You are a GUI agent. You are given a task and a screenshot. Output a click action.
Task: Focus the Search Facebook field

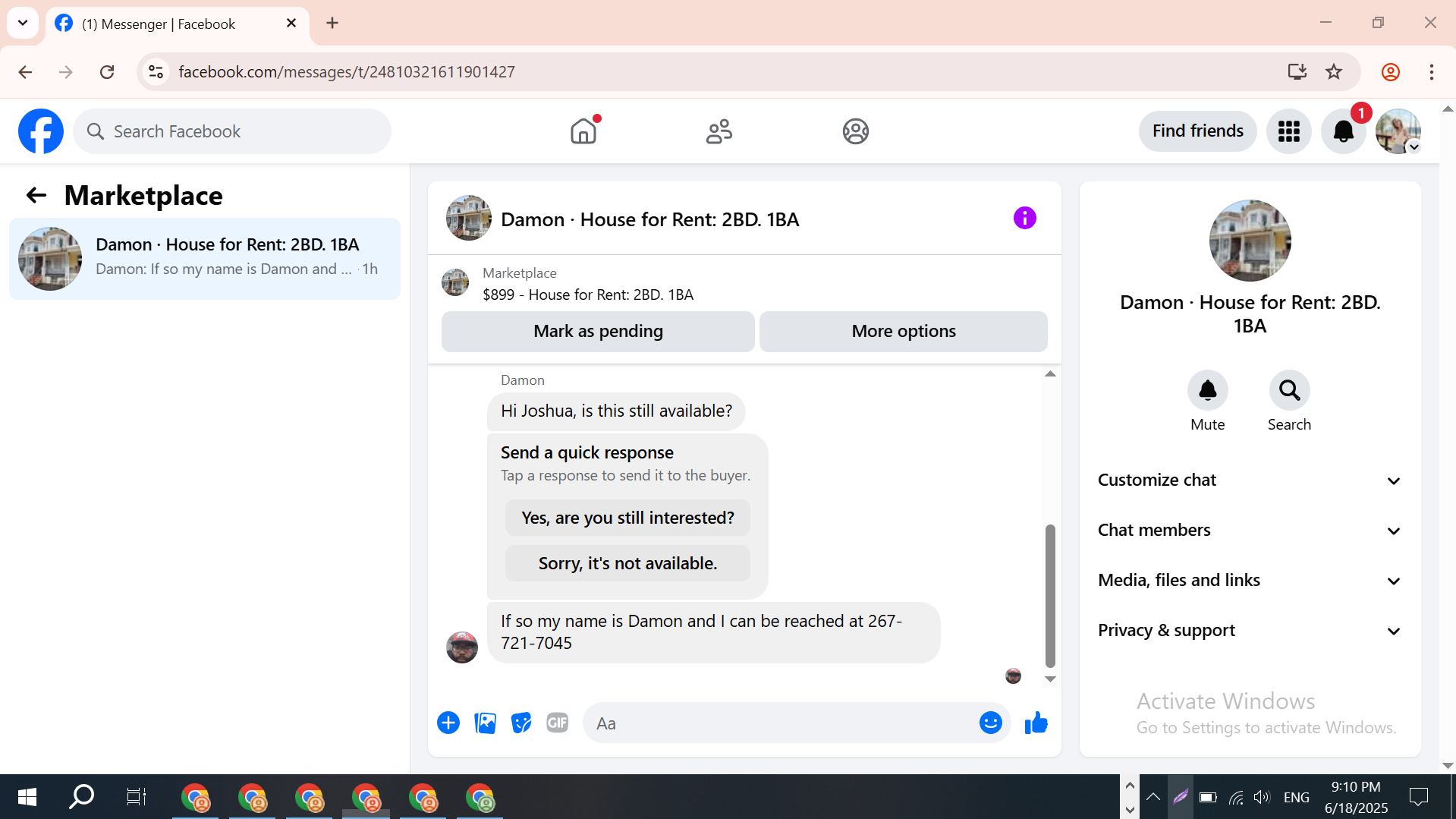[x=232, y=131]
